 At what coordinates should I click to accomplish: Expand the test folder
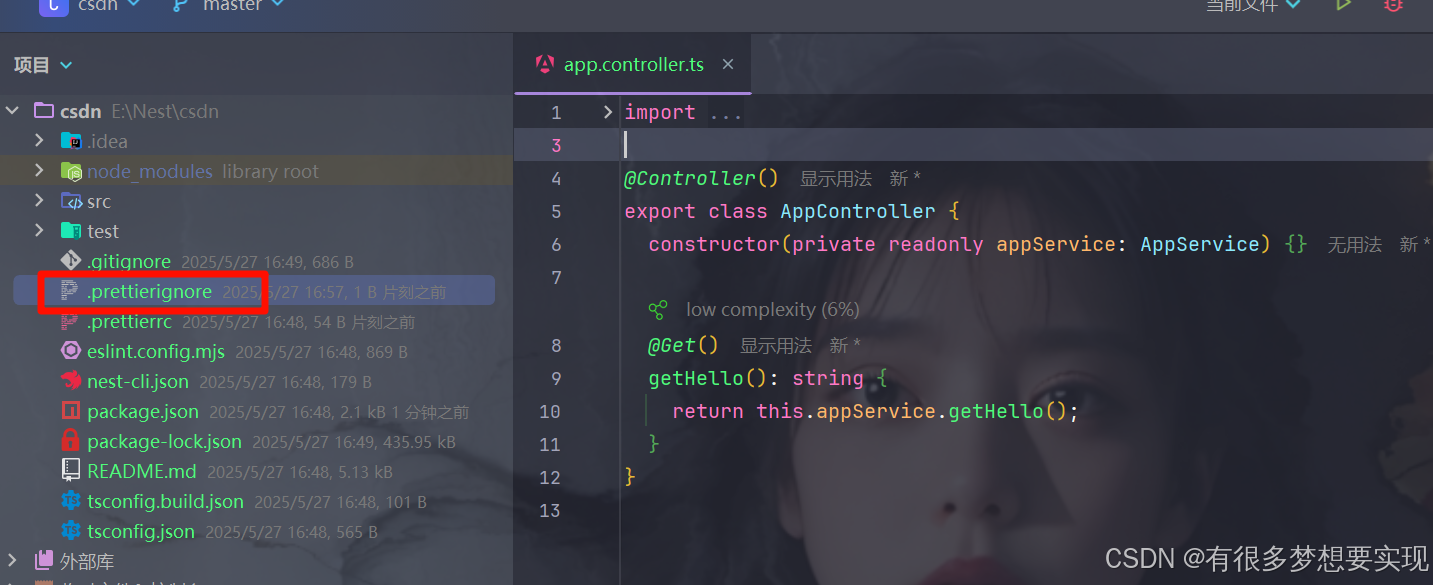click(39, 231)
